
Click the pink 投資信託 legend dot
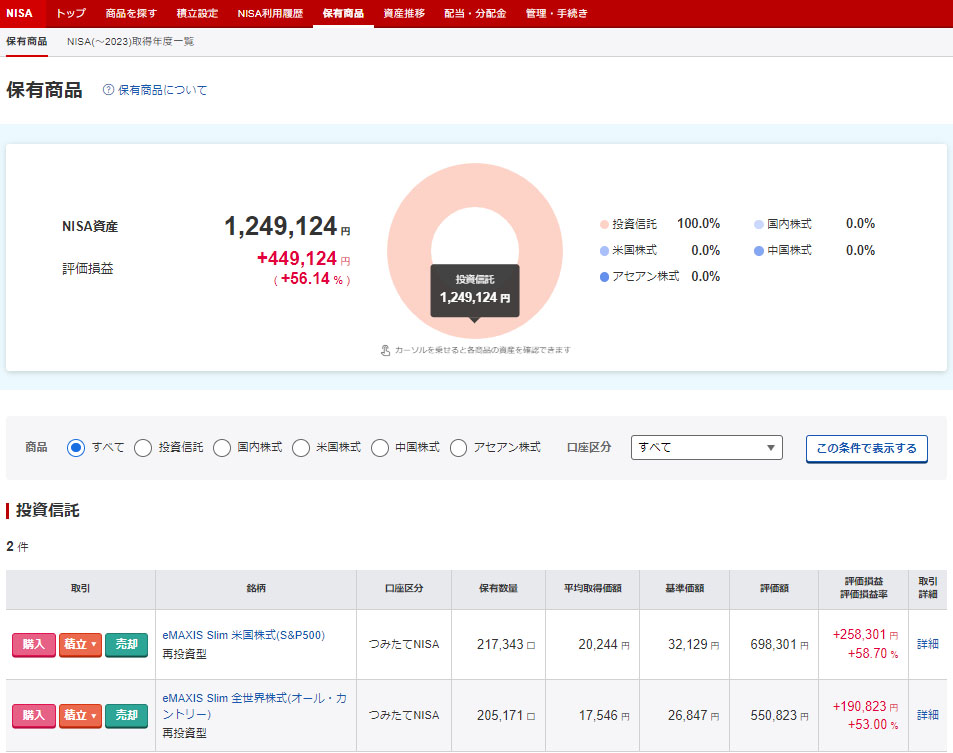coord(604,224)
